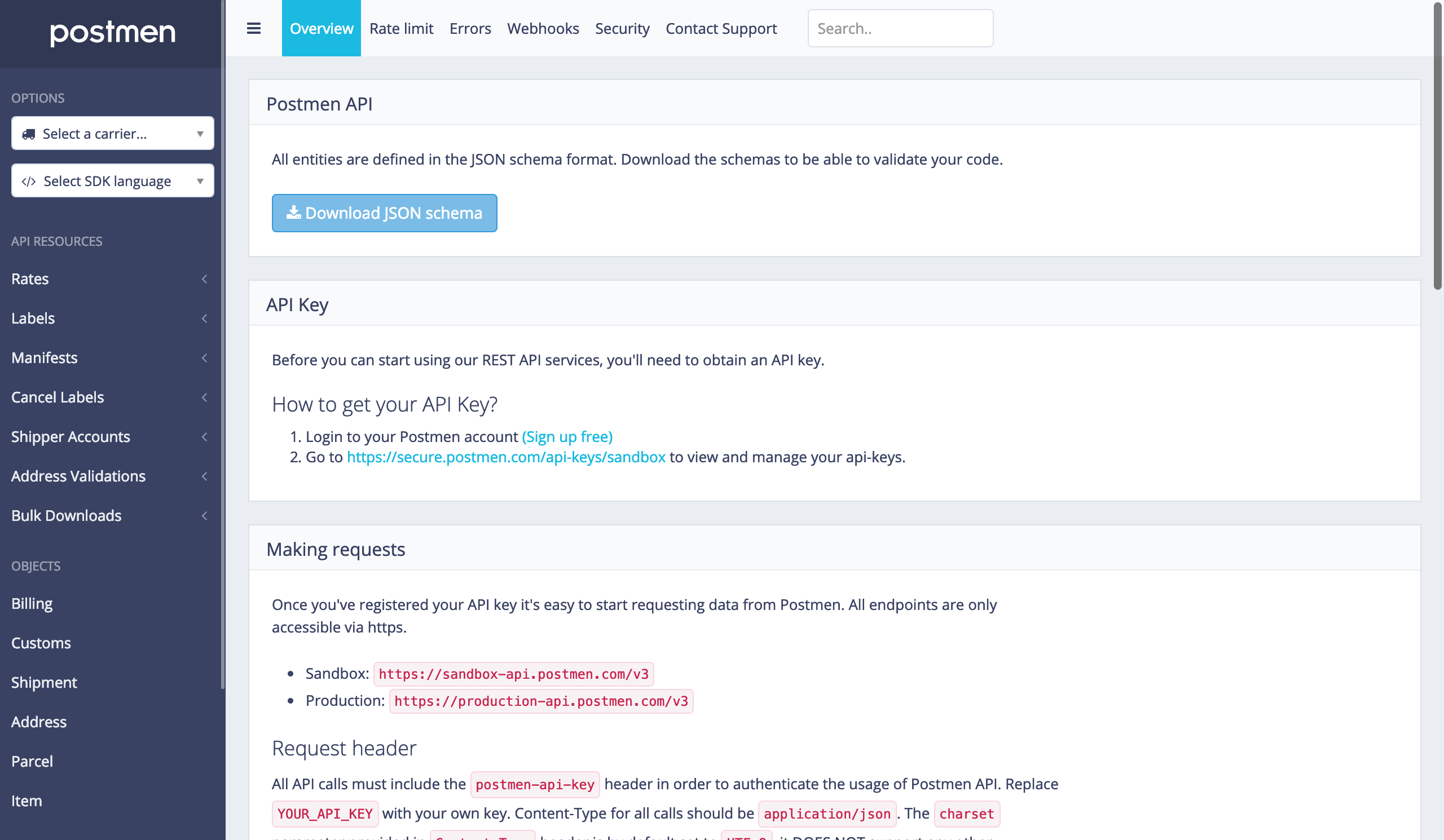This screenshot has height=840, width=1444.
Task: Click the sidebar vertical scrollbar
Action: [x=223, y=343]
